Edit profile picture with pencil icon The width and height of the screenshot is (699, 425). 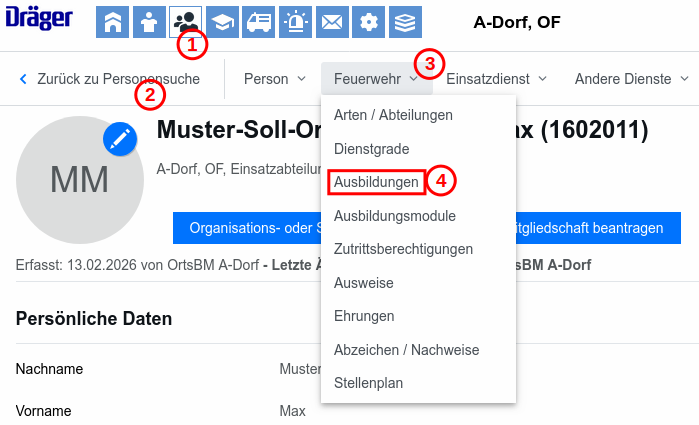pyautogui.click(x=120, y=139)
